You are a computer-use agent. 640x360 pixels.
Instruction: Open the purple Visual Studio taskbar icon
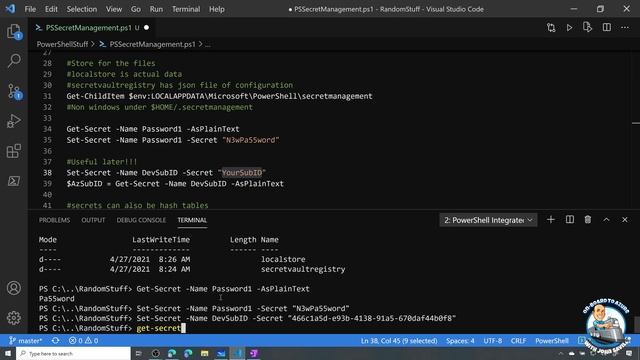click(253, 353)
